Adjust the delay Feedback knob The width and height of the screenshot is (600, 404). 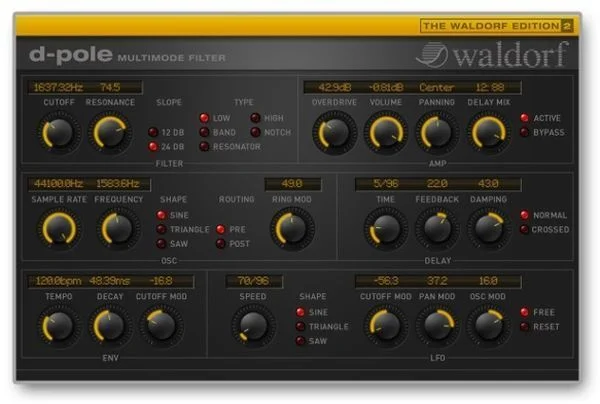pos(437,229)
